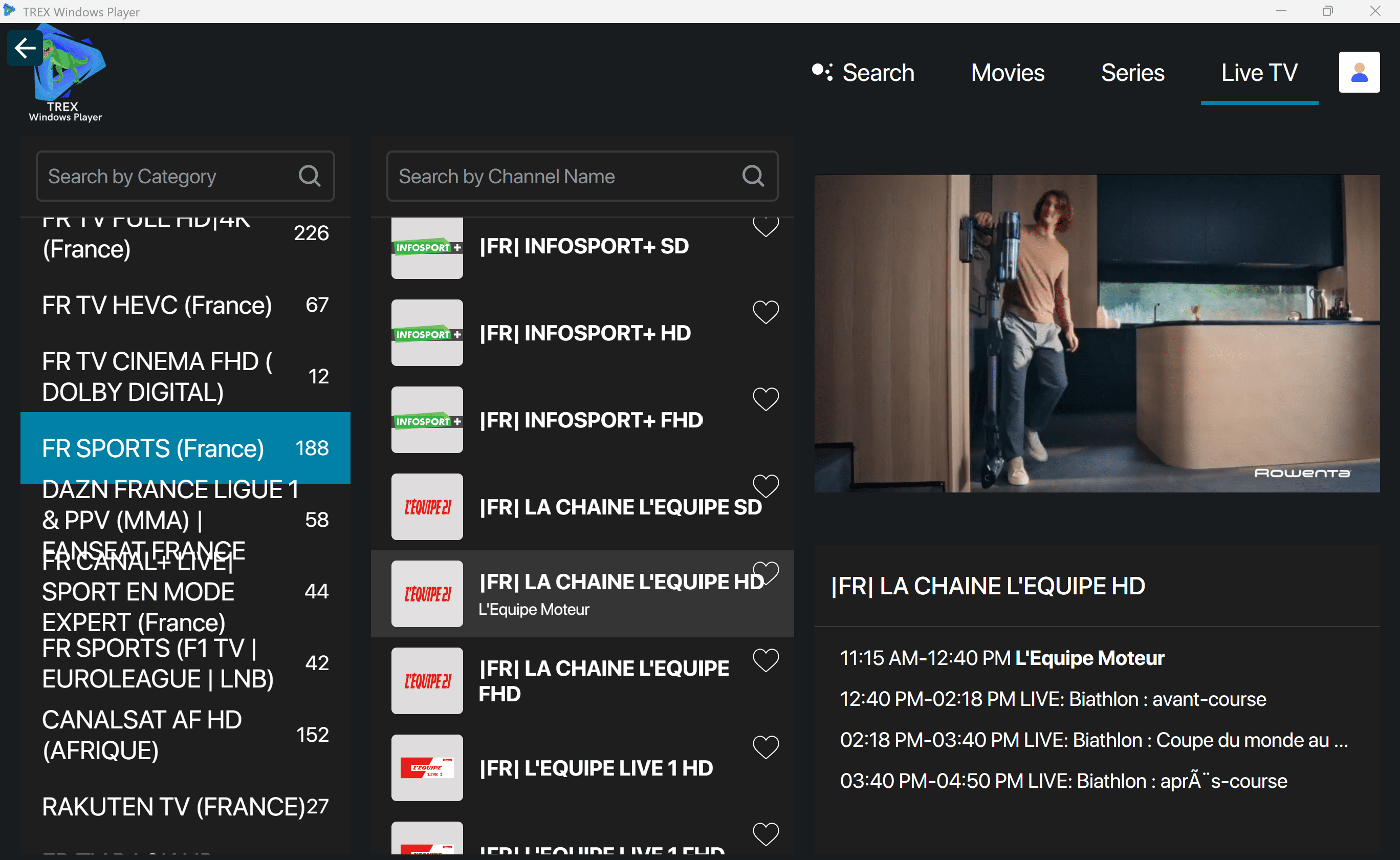Click the L'EQUIPE LIVE 1 HD logo
Screen dimensions: 1400x860
click(x=427, y=768)
